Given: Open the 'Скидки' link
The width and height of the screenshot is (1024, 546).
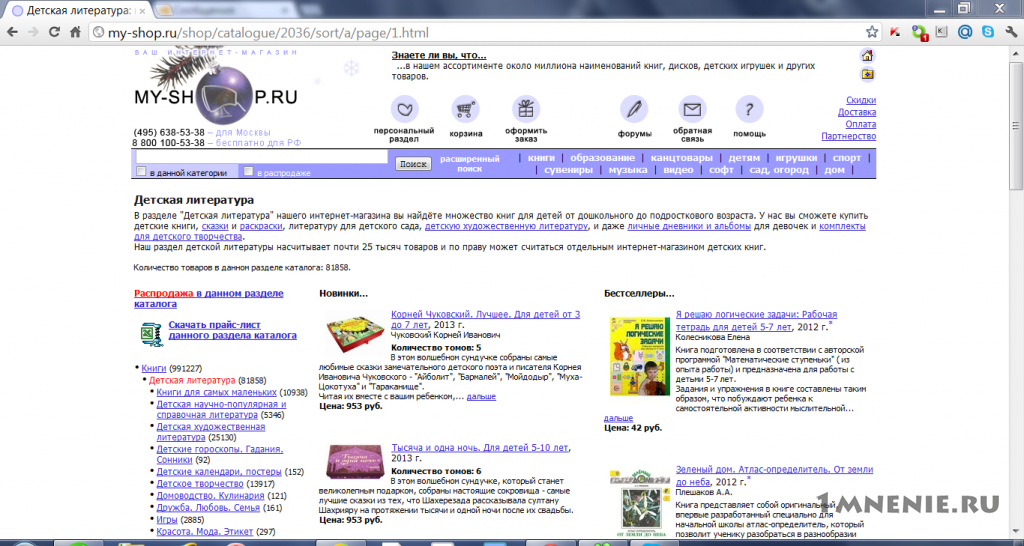Looking at the screenshot, I should (861, 101).
